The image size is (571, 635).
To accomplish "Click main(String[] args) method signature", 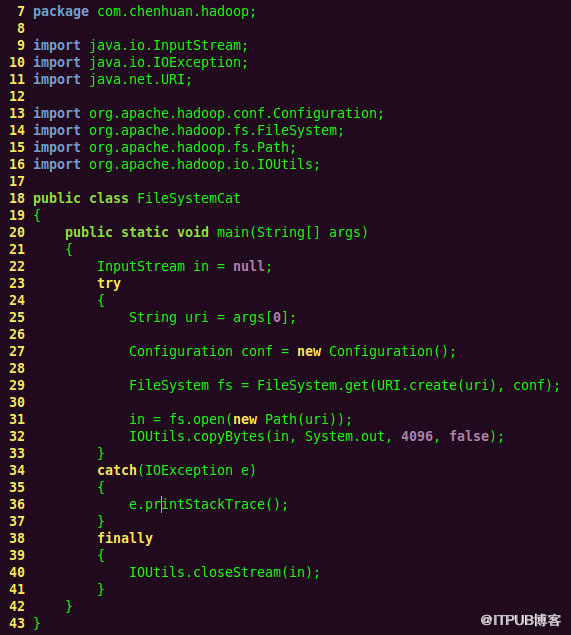I will coord(292,232).
